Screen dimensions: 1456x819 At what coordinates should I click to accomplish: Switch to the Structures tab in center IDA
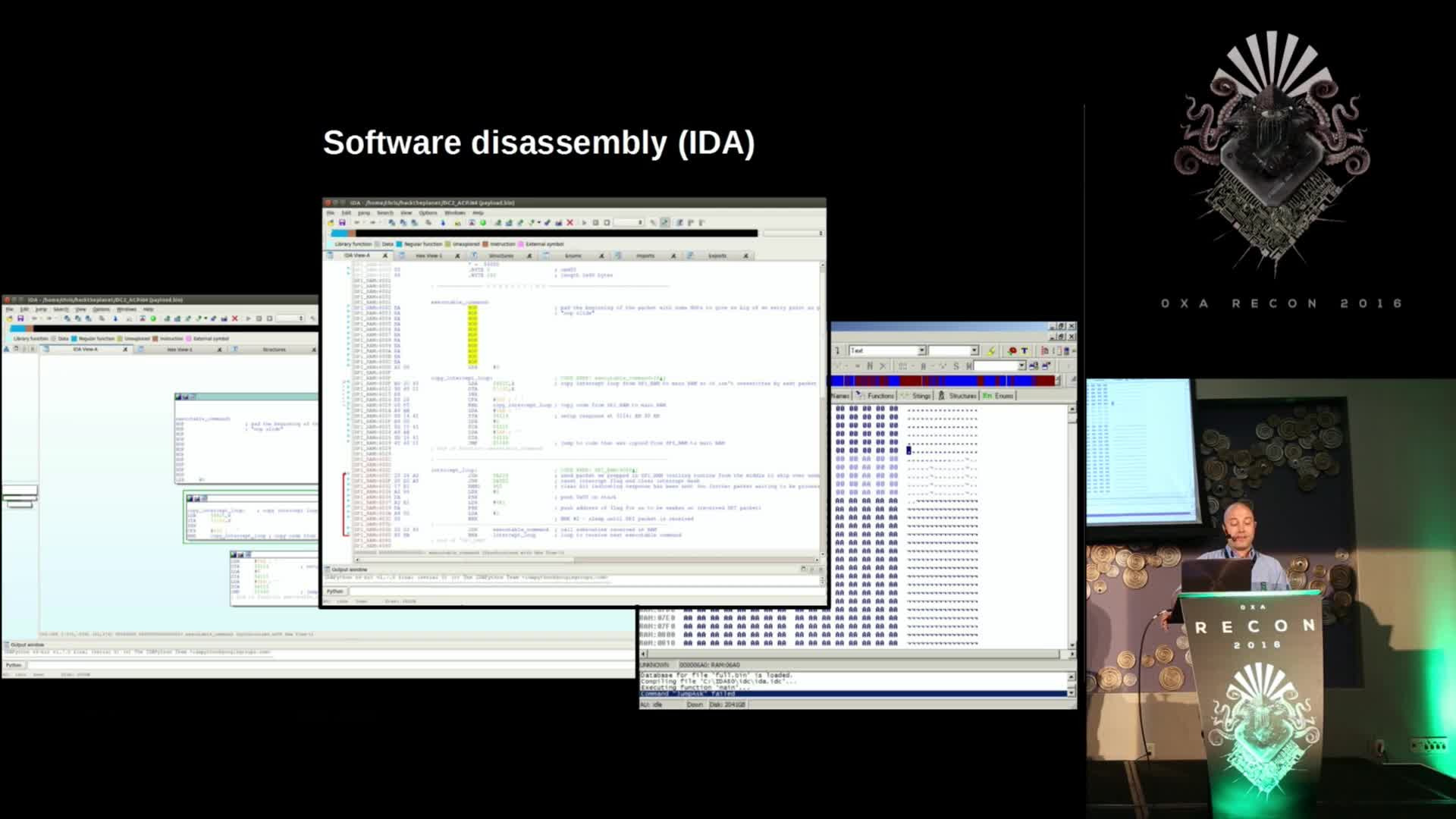click(x=501, y=256)
